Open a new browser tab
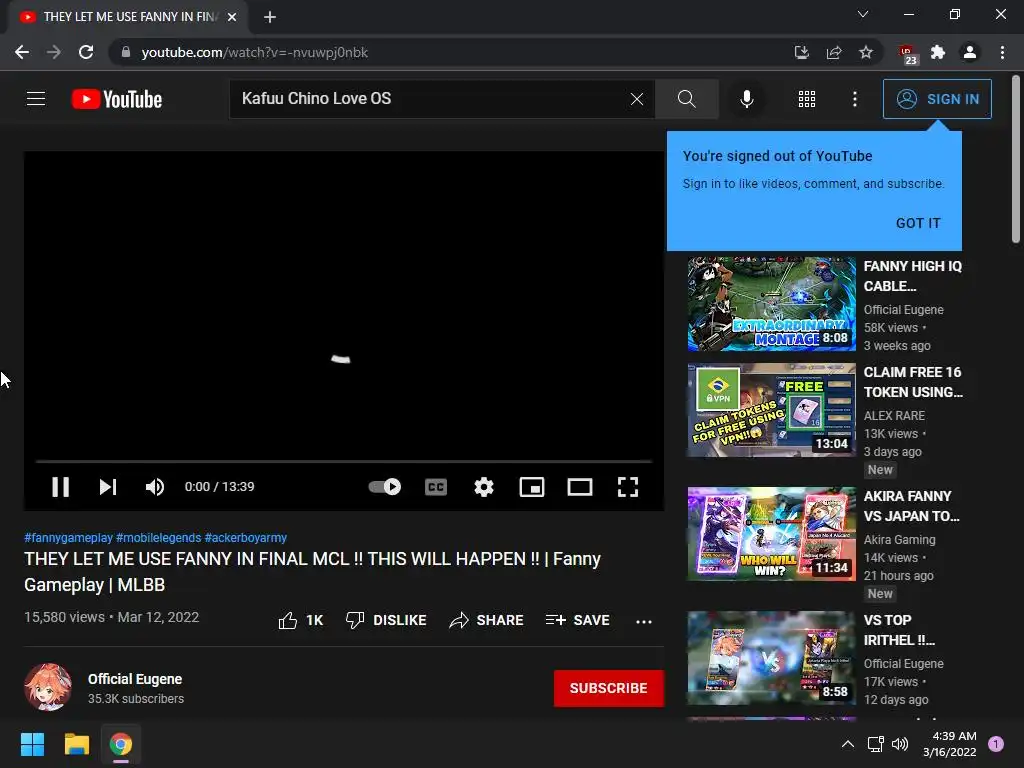Viewport: 1024px width, 768px height. tap(270, 17)
